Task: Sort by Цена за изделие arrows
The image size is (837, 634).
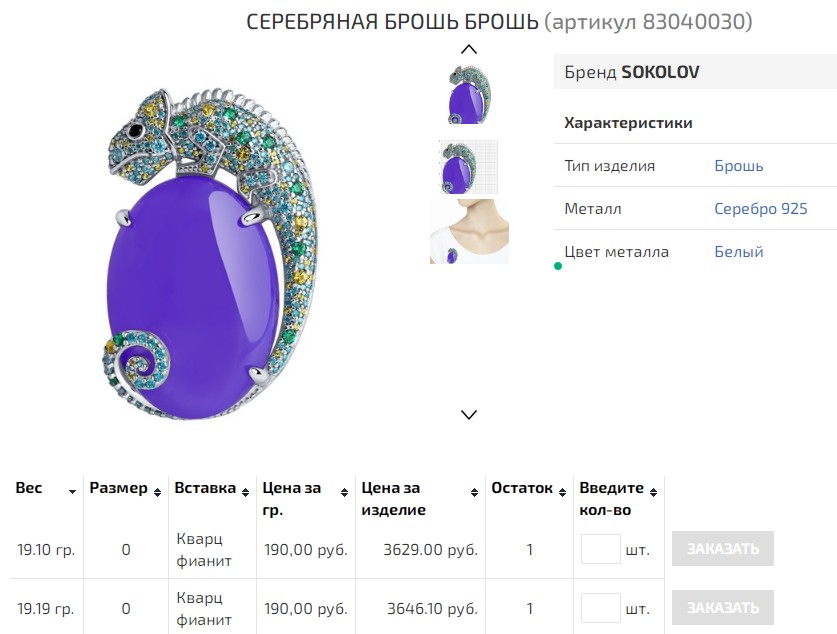Action: pos(474,491)
